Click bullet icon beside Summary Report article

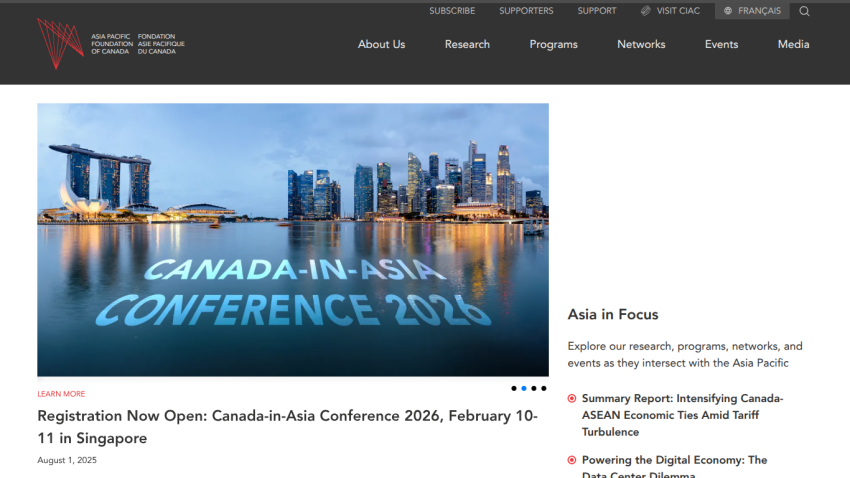click(x=572, y=398)
